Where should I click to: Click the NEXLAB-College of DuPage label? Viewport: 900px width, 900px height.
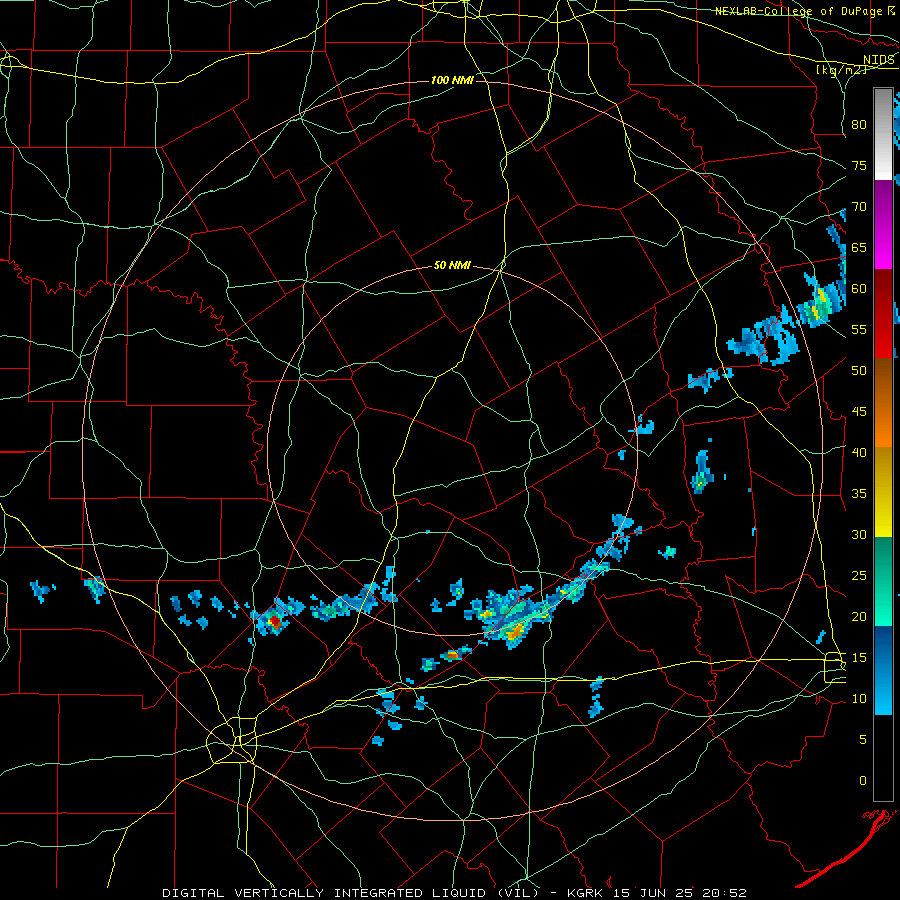(x=799, y=11)
